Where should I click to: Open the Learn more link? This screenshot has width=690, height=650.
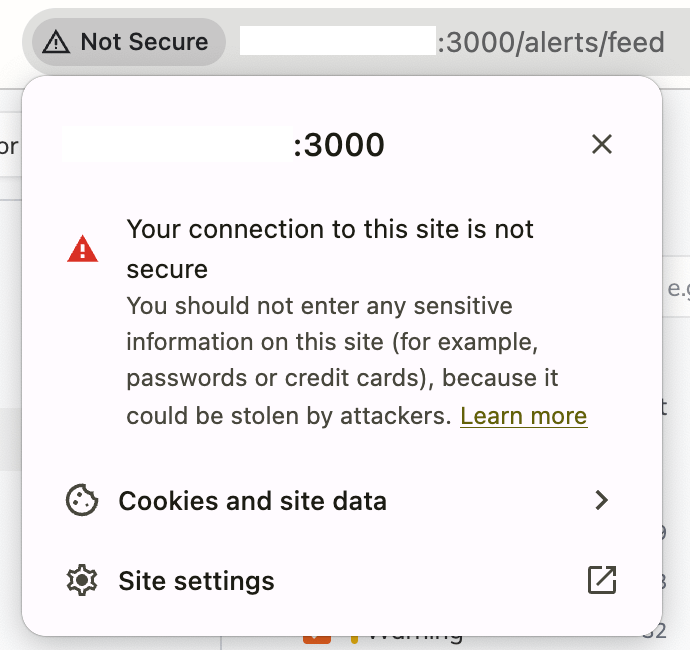(524, 416)
